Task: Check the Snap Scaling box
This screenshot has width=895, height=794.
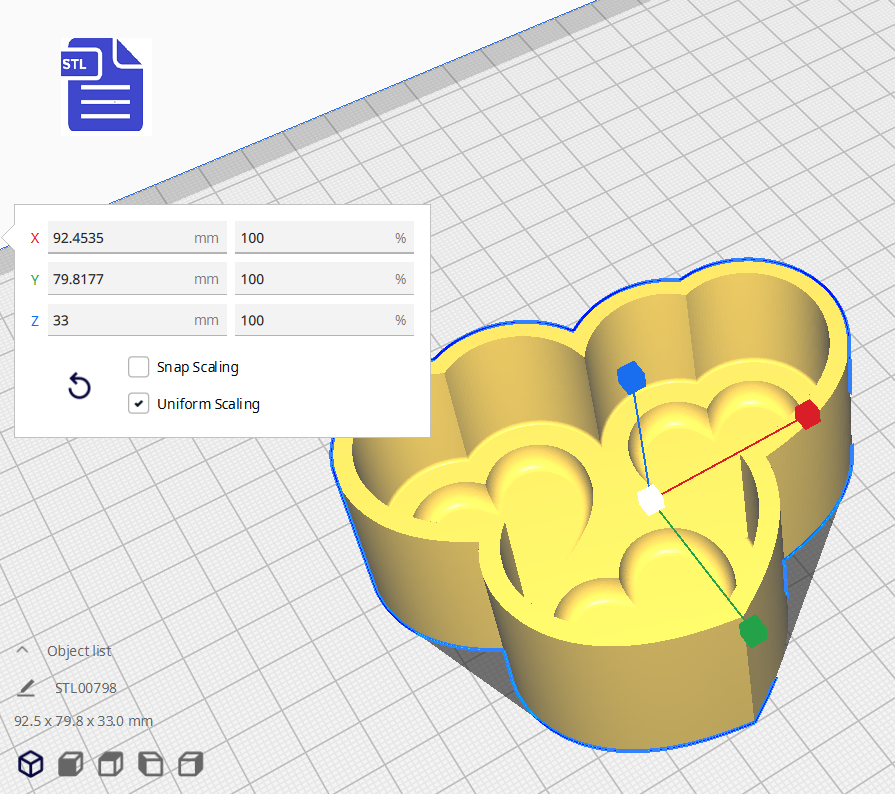Action: (138, 366)
